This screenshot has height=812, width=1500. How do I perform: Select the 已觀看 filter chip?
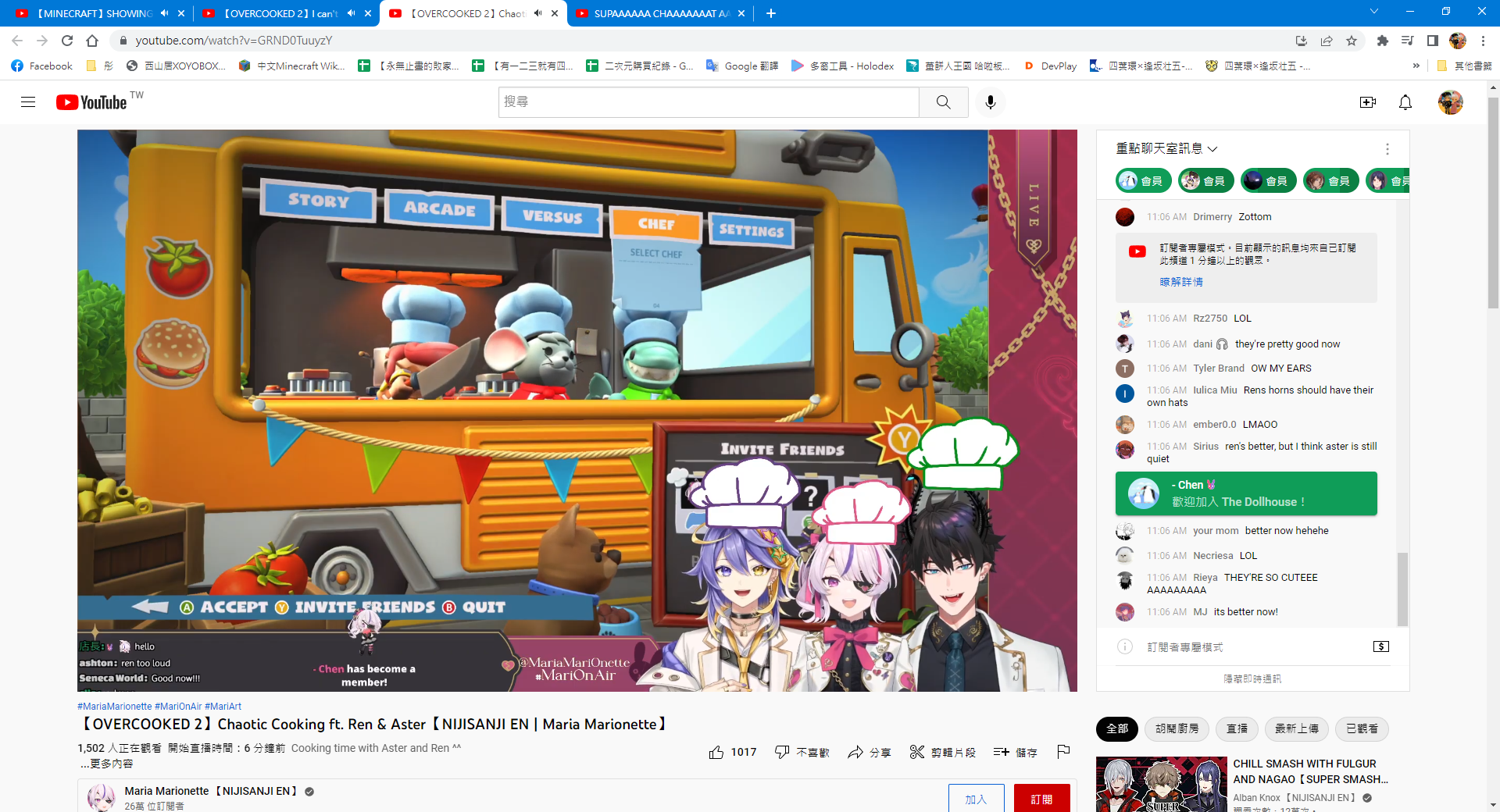click(1362, 728)
